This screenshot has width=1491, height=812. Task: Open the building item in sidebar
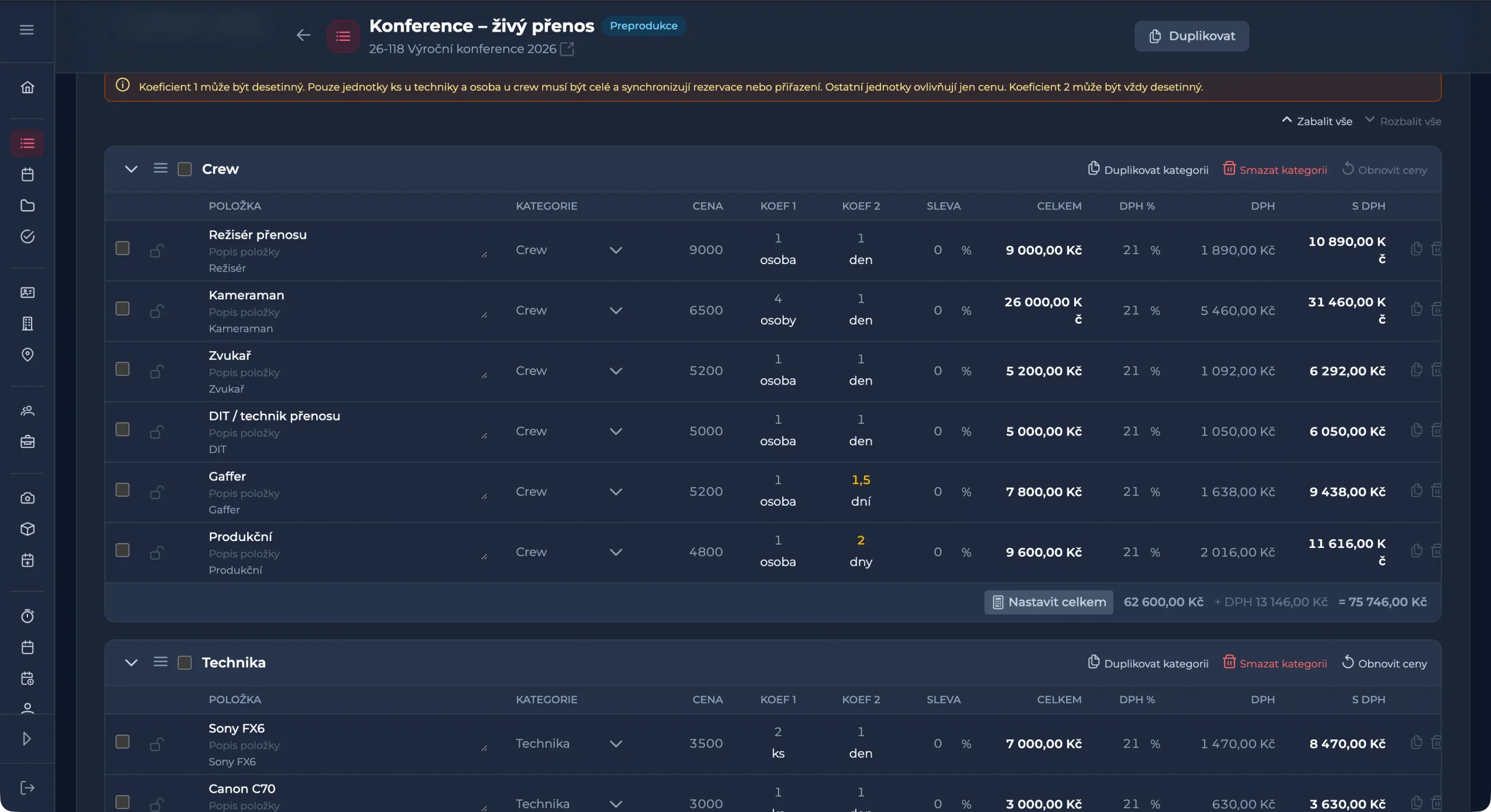point(27,324)
